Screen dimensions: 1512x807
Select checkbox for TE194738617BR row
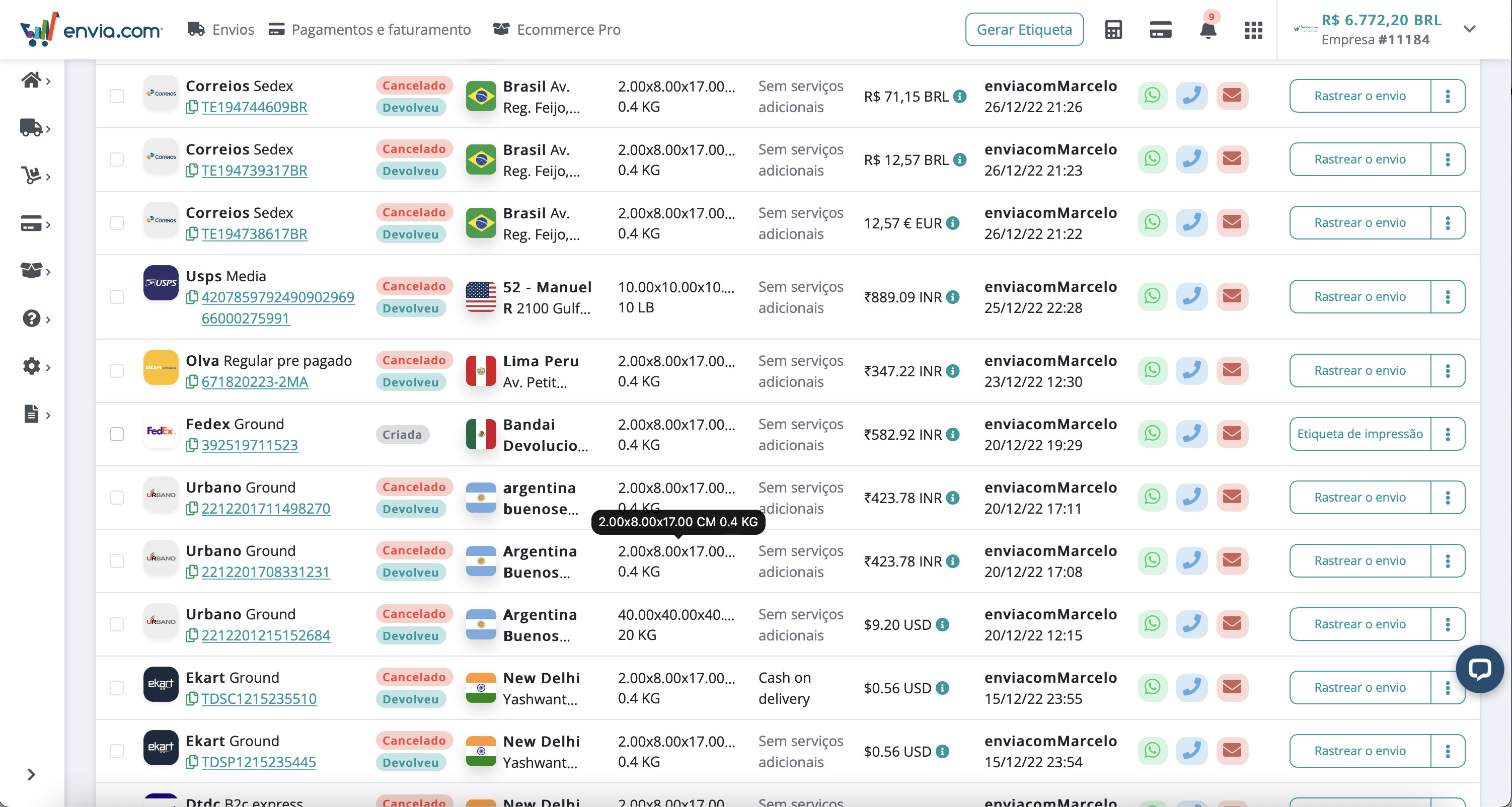click(117, 222)
